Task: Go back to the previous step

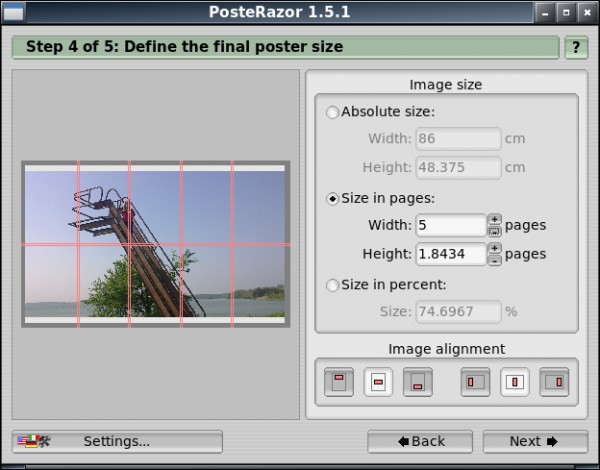Action: [420, 442]
